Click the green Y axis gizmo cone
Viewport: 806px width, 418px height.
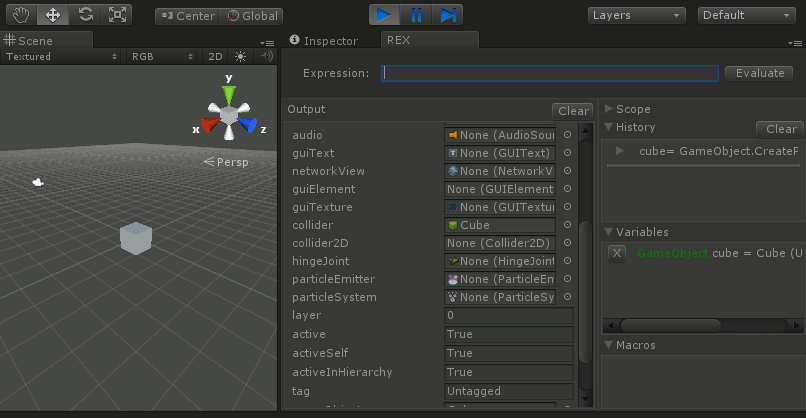click(x=229, y=96)
